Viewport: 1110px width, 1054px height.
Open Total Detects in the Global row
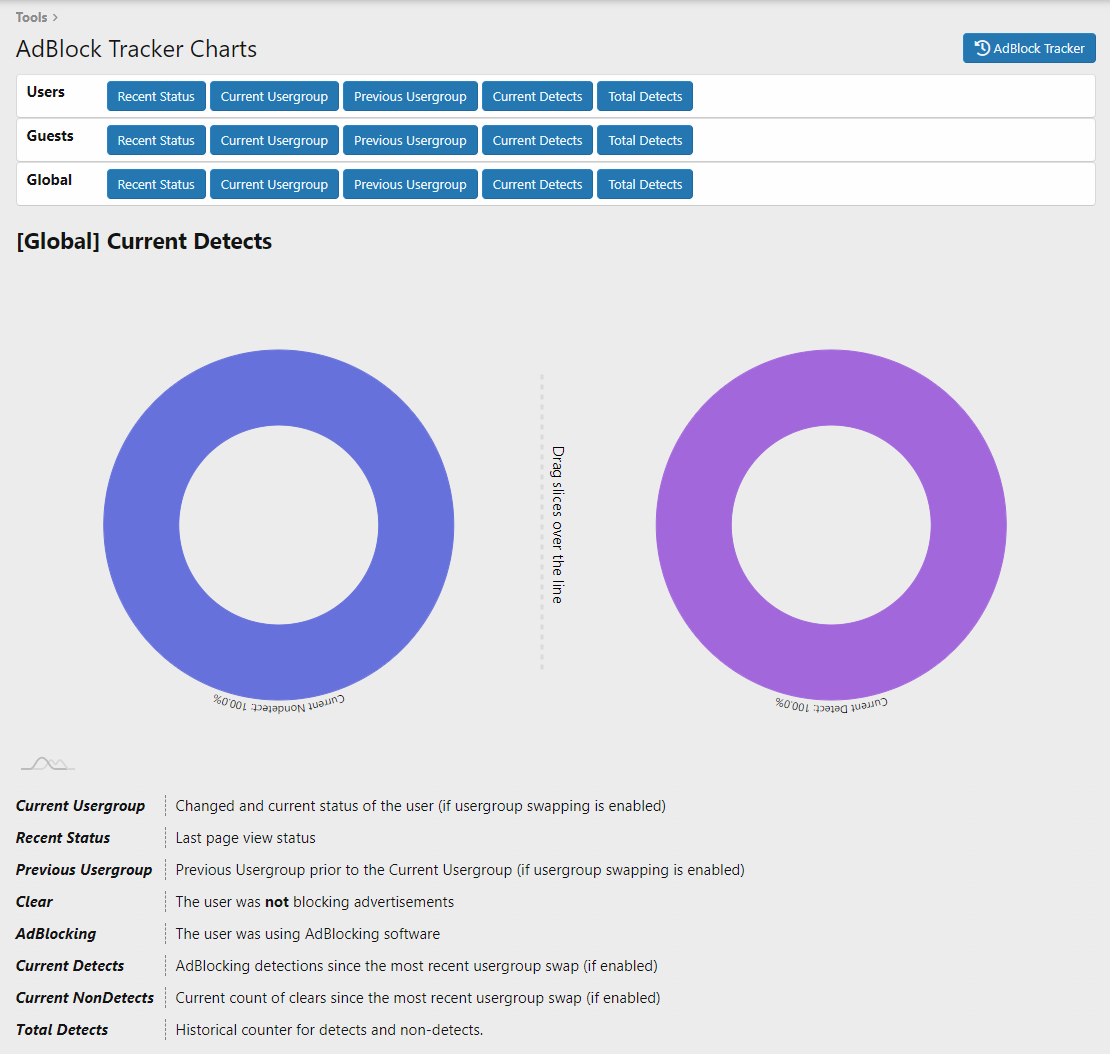pos(645,185)
